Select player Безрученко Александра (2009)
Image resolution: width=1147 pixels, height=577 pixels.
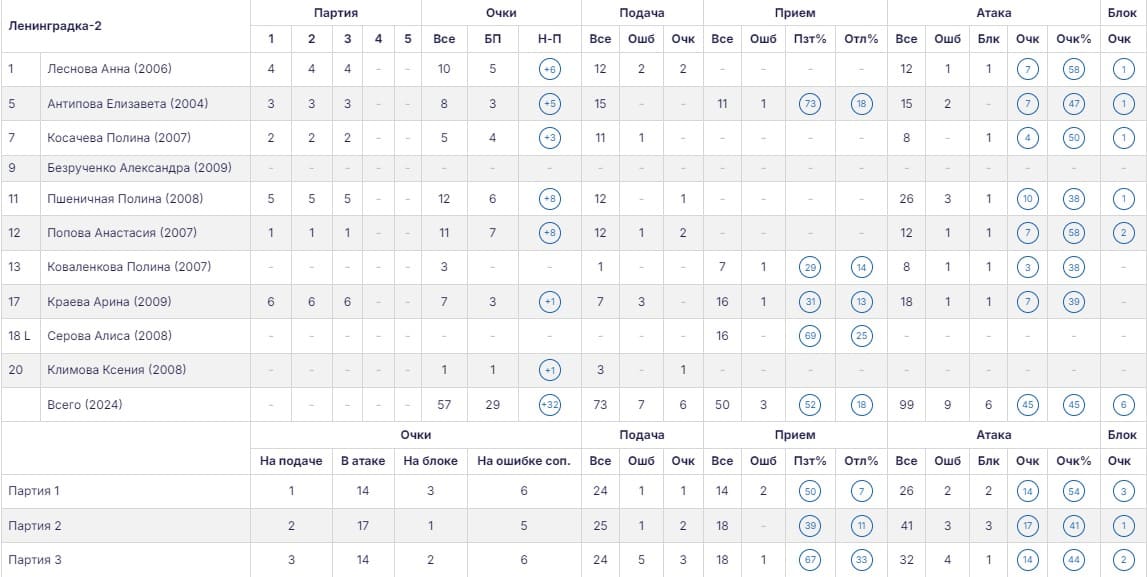click(139, 168)
